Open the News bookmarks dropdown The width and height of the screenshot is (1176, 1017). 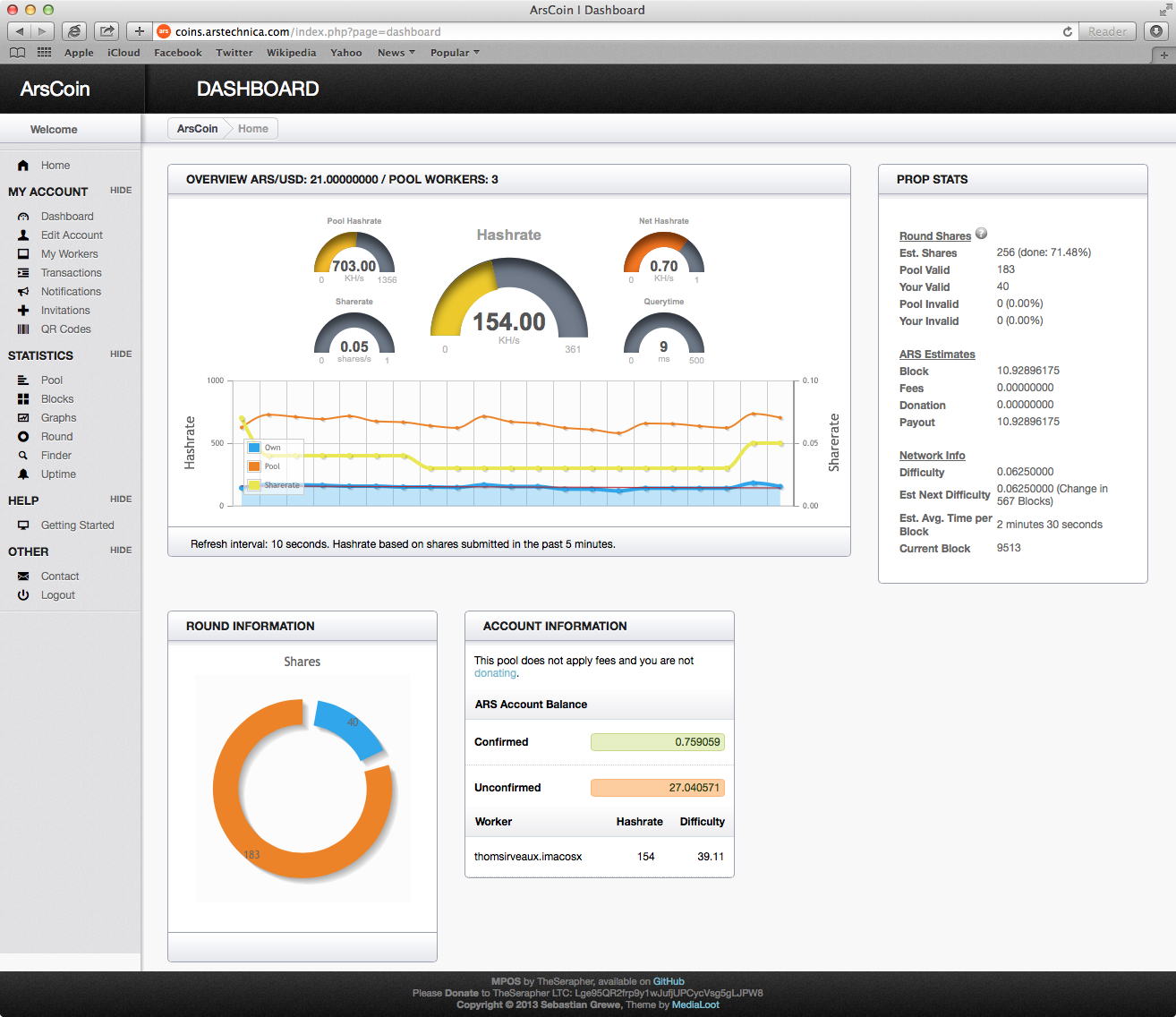coord(396,53)
